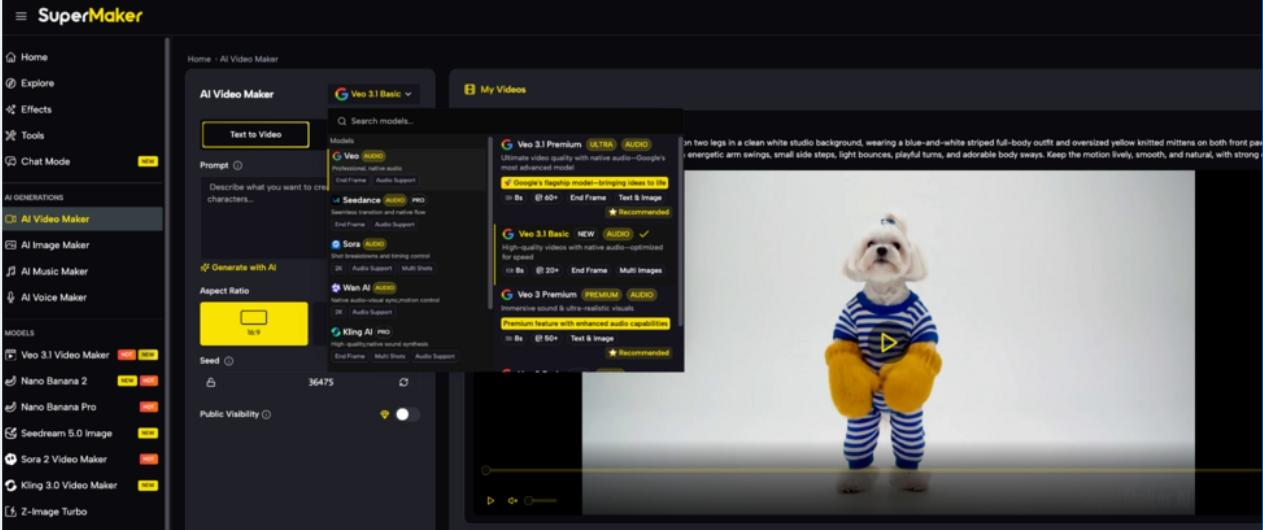1263x530 pixels.
Task: Click the Home icon in sidebar
Action: (11, 57)
